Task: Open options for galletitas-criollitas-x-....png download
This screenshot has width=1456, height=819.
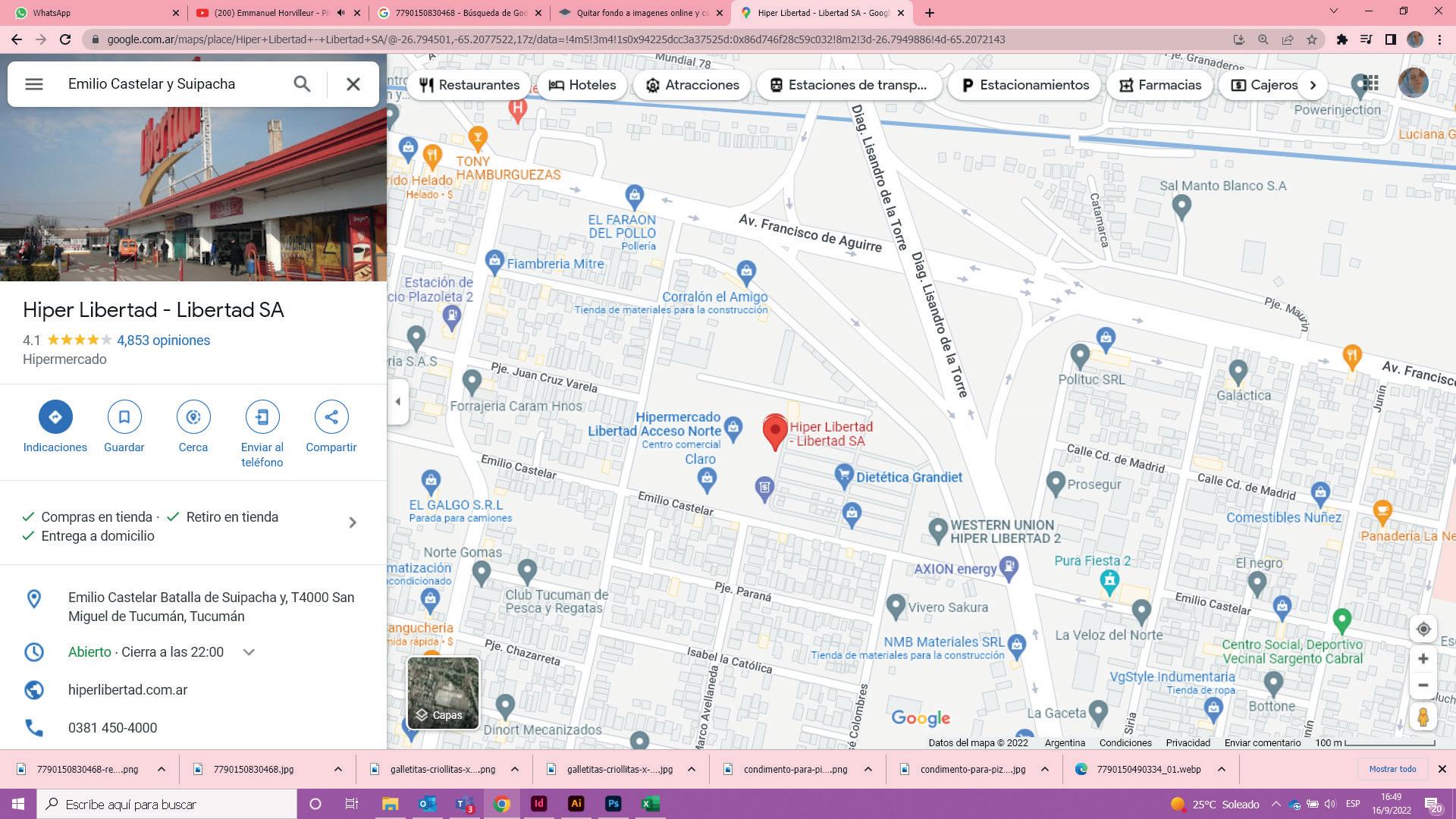Action: pyautogui.click(x=514, y=769)
